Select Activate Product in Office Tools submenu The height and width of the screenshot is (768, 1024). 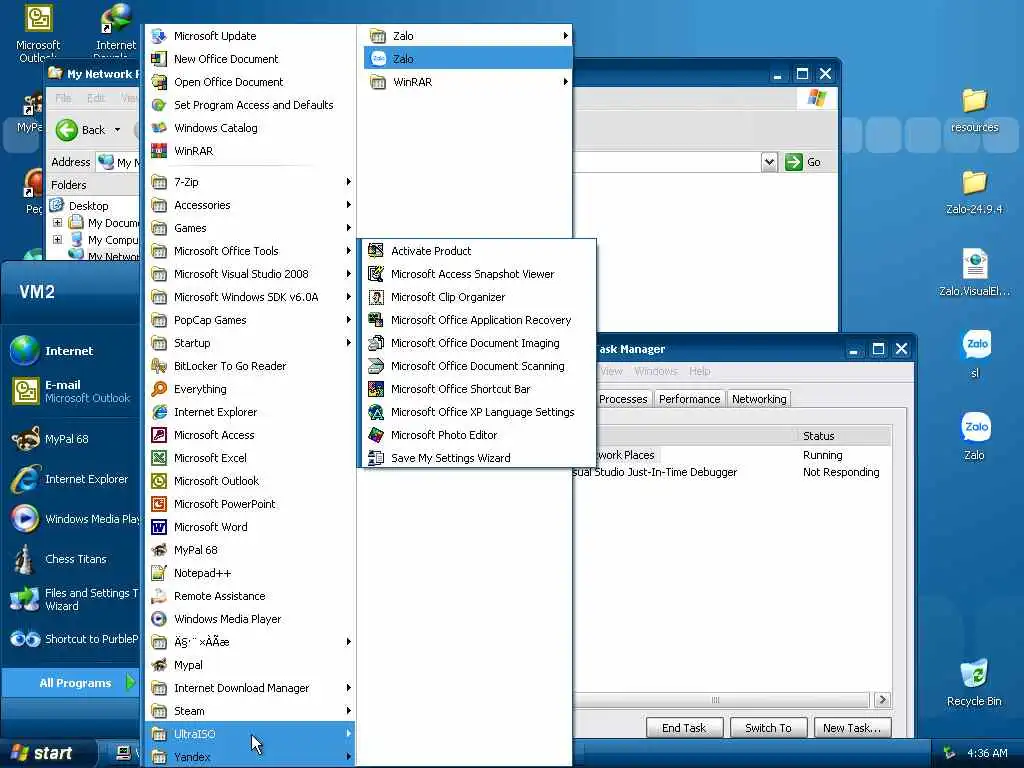477,251
